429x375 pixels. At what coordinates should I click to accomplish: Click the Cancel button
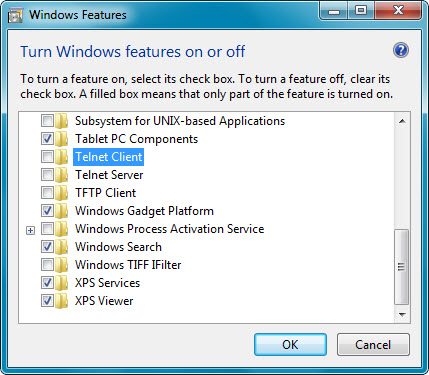pyautogui.click(x=373, y=345)
